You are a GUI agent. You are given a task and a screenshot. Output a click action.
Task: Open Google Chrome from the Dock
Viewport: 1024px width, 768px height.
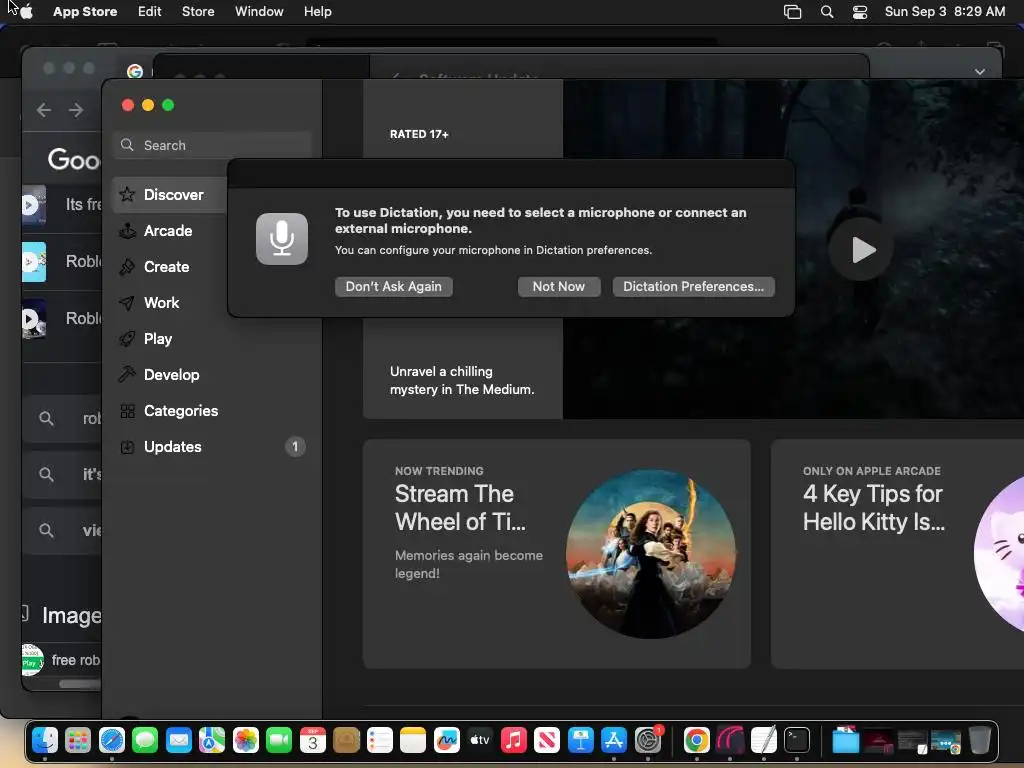coord(697,741)
